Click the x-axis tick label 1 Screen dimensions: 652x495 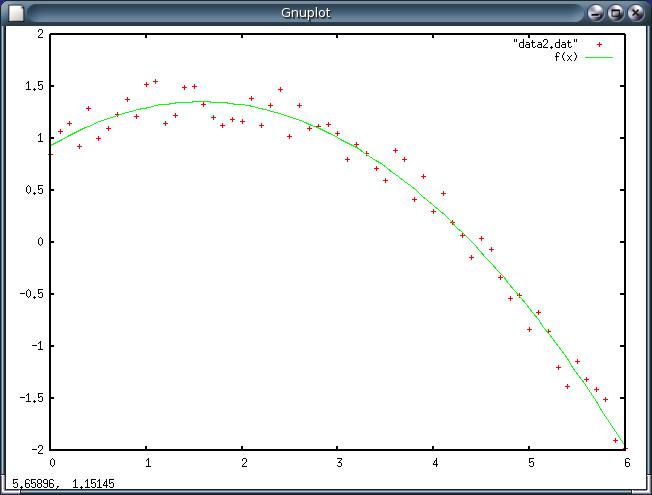pos(147,462)
